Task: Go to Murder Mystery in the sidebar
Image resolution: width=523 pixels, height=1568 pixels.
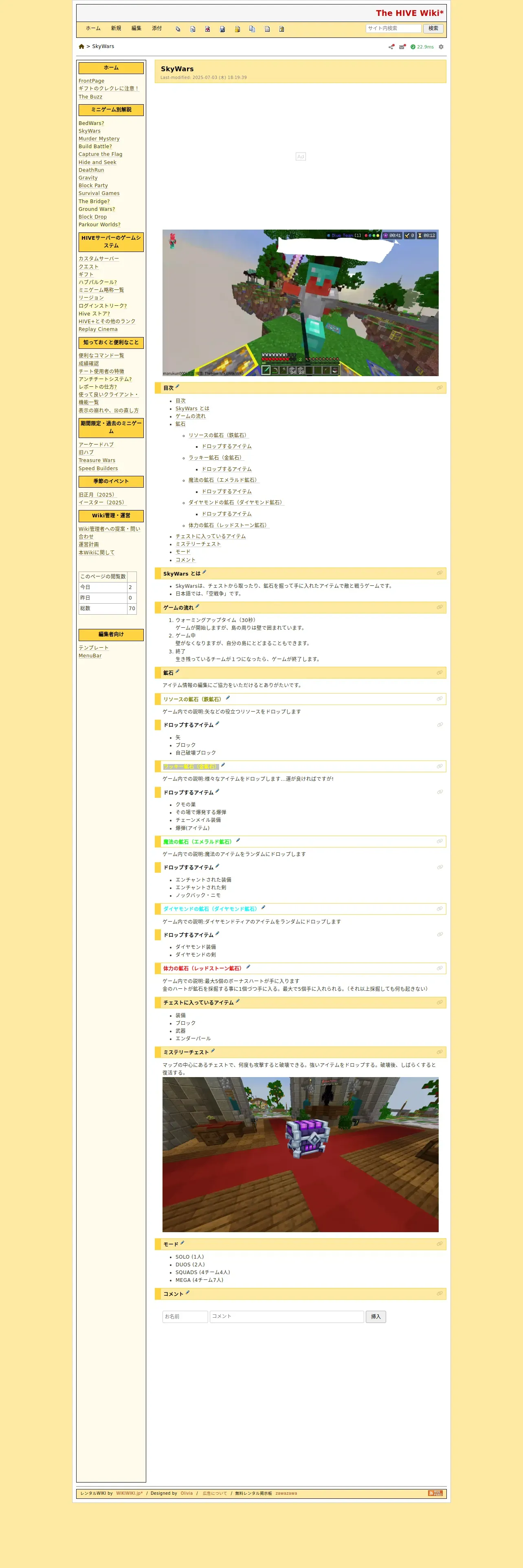Action: click(99, 139)
